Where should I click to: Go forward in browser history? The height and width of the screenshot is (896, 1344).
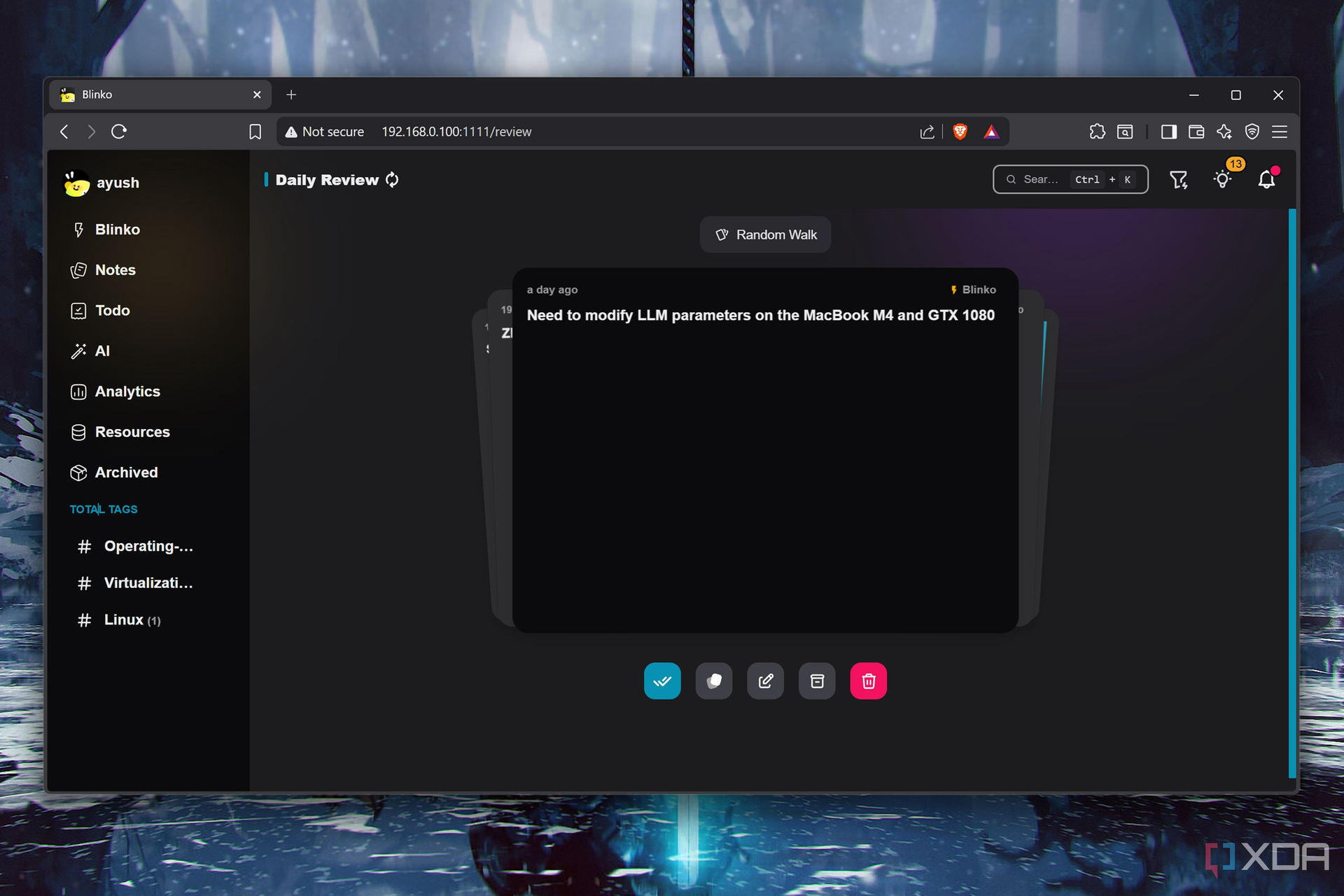pyautogui.click(x=91, y=132)
